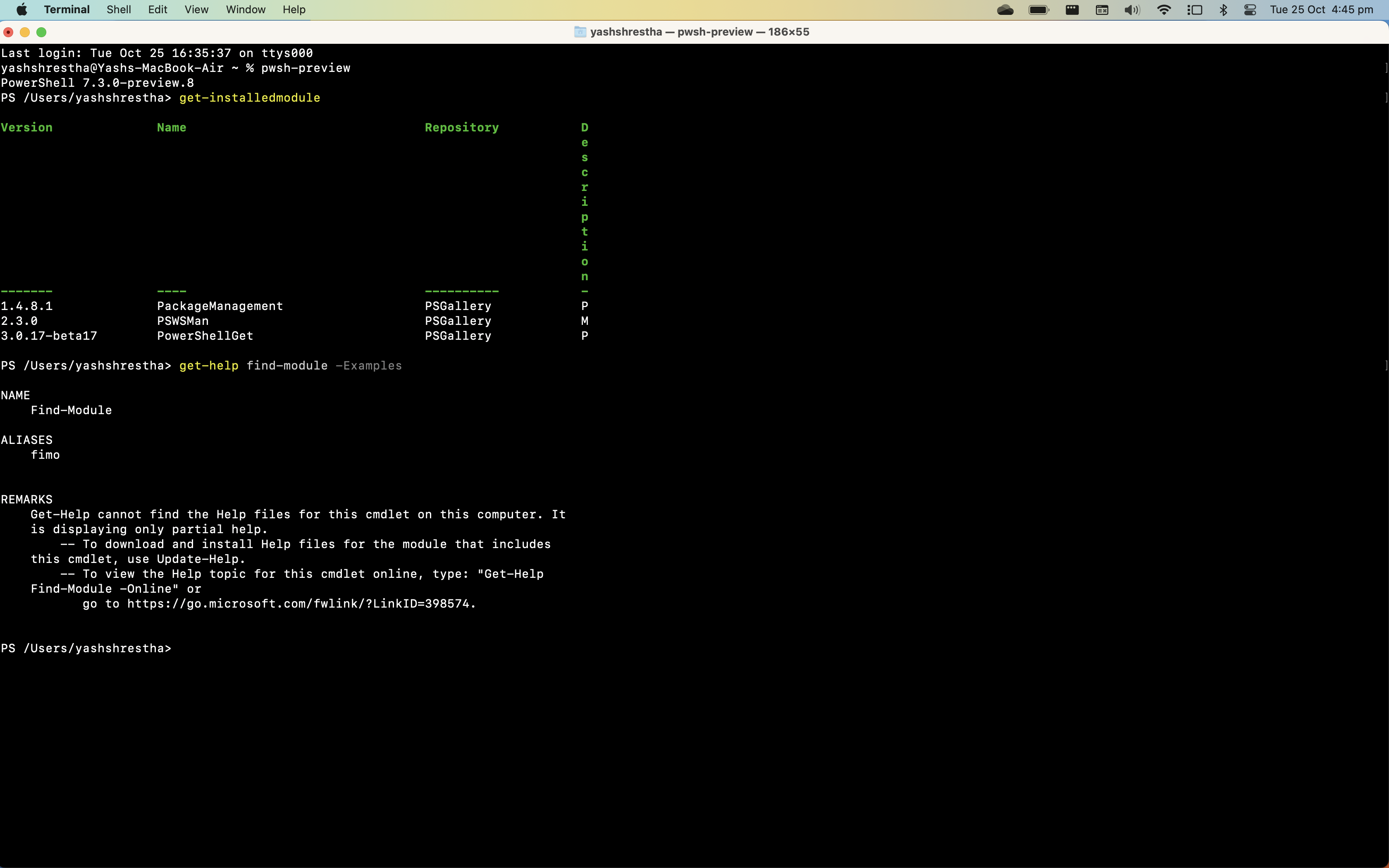Open the Shell menu
The width and height of the screenshot is (1389, 868).
pyautogui.click(x=119, y=10)
